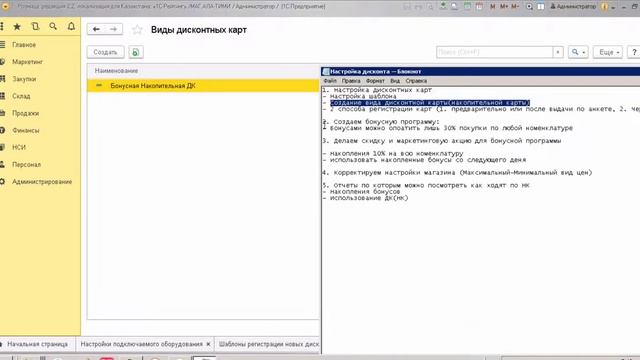This screenshot has height=360, width=640.
Task: Close the Настройки подключаемого оборудования tab
Action: coord(208,344)
